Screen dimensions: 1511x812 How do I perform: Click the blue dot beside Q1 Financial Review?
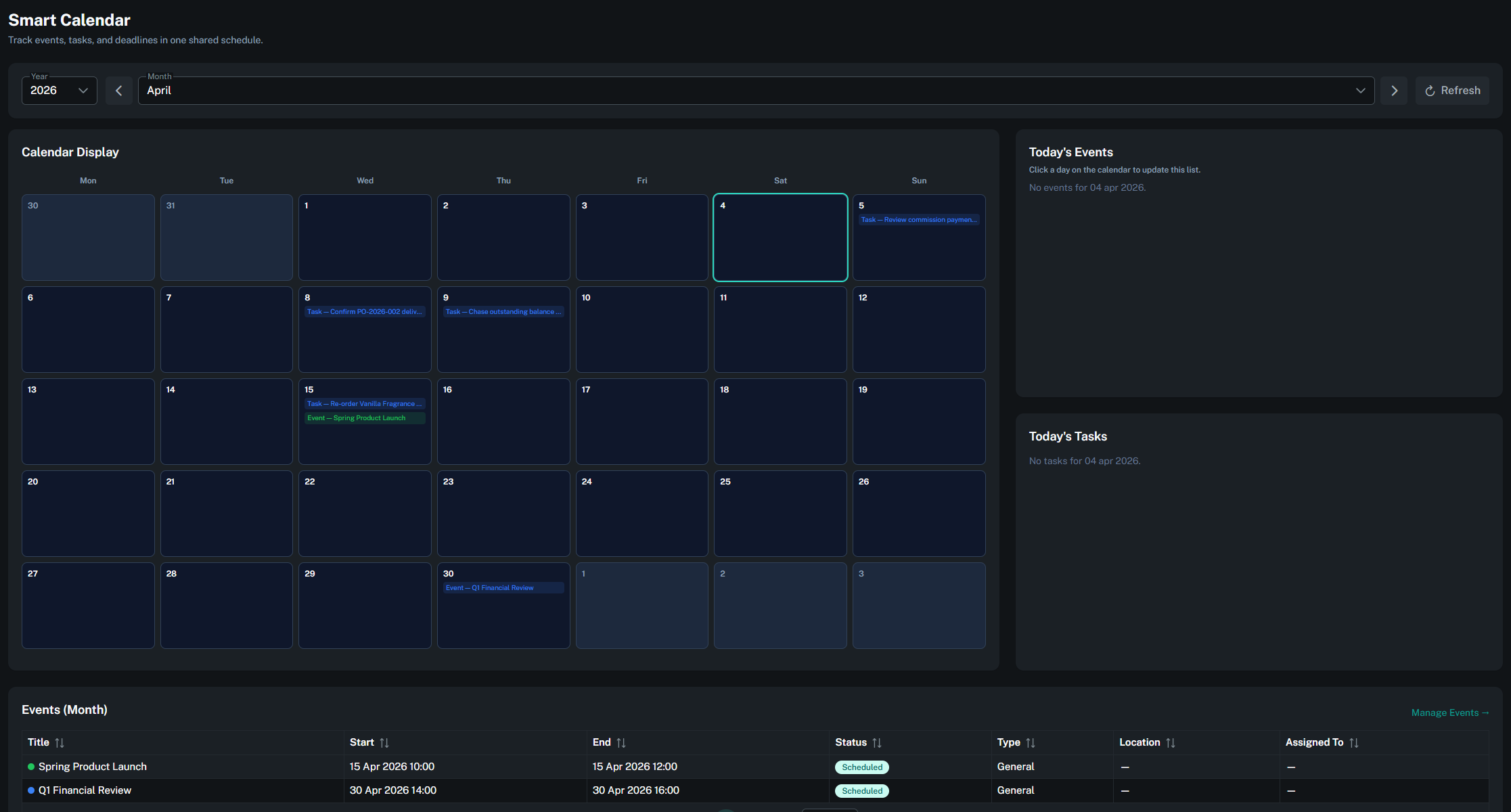click(31, 790)
